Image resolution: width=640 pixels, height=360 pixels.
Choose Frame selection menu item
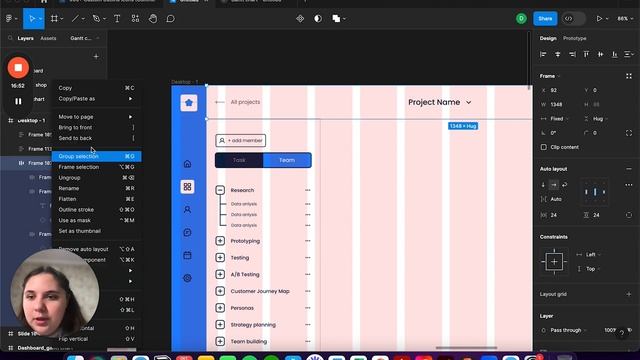click(x=96, y=167)
